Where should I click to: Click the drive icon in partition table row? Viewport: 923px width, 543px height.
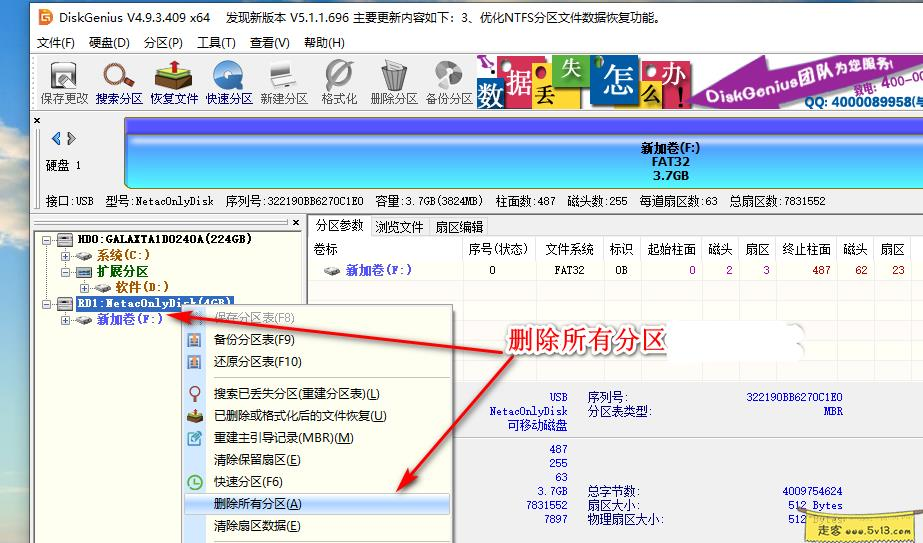[x=332, y=270]
